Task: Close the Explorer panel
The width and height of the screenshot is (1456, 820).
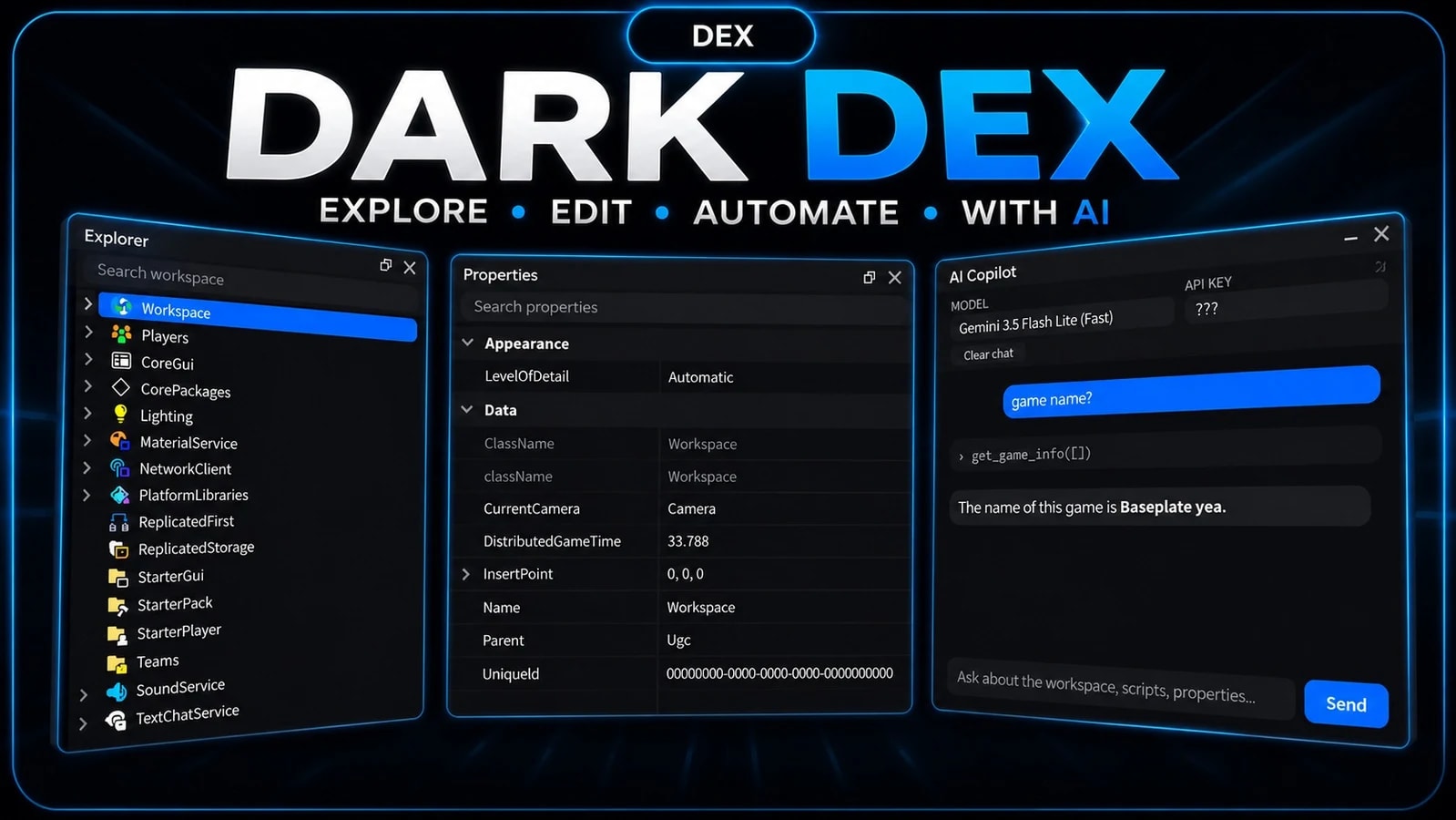Action: (410, 268)
